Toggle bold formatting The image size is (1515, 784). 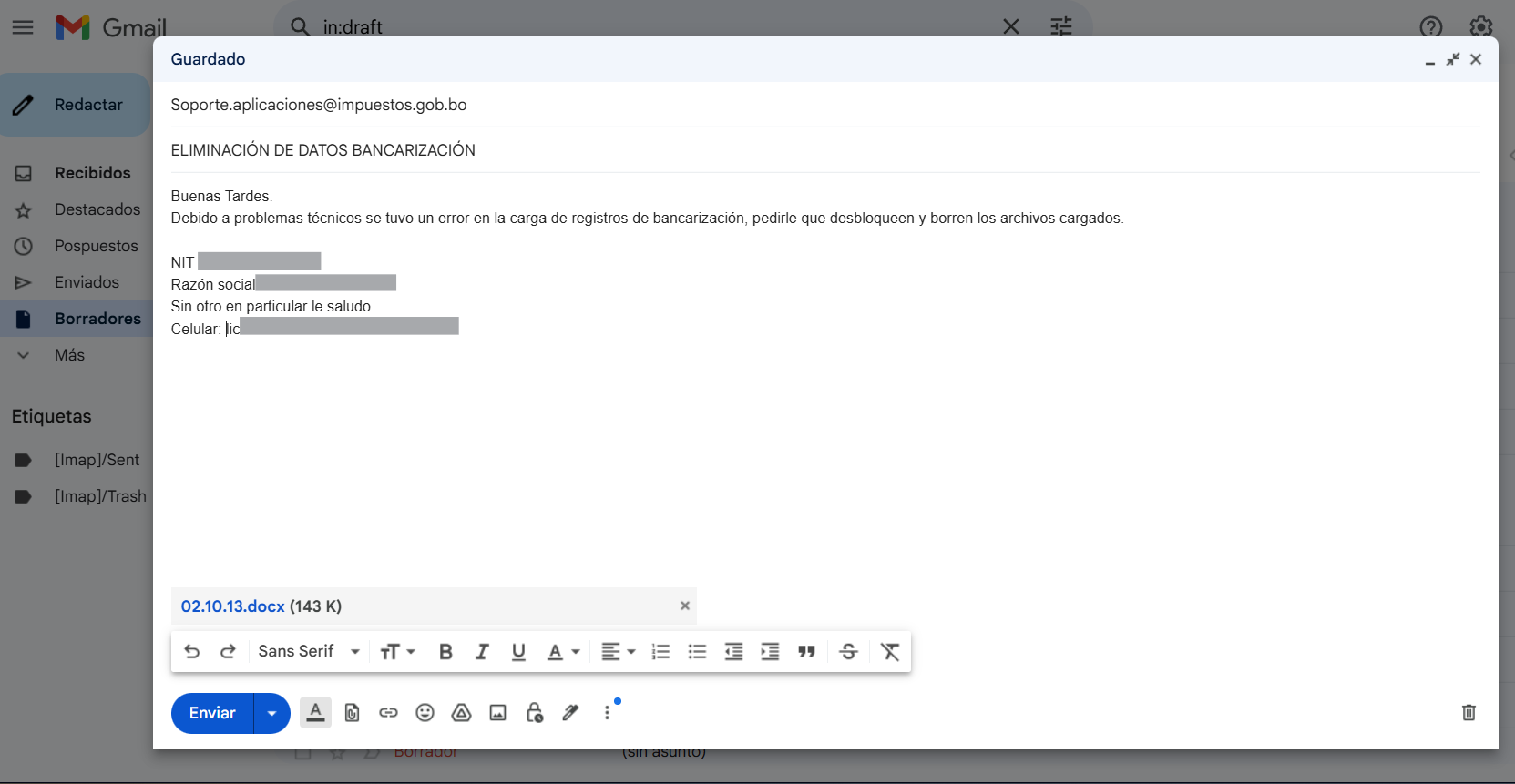tap(445, 652)
